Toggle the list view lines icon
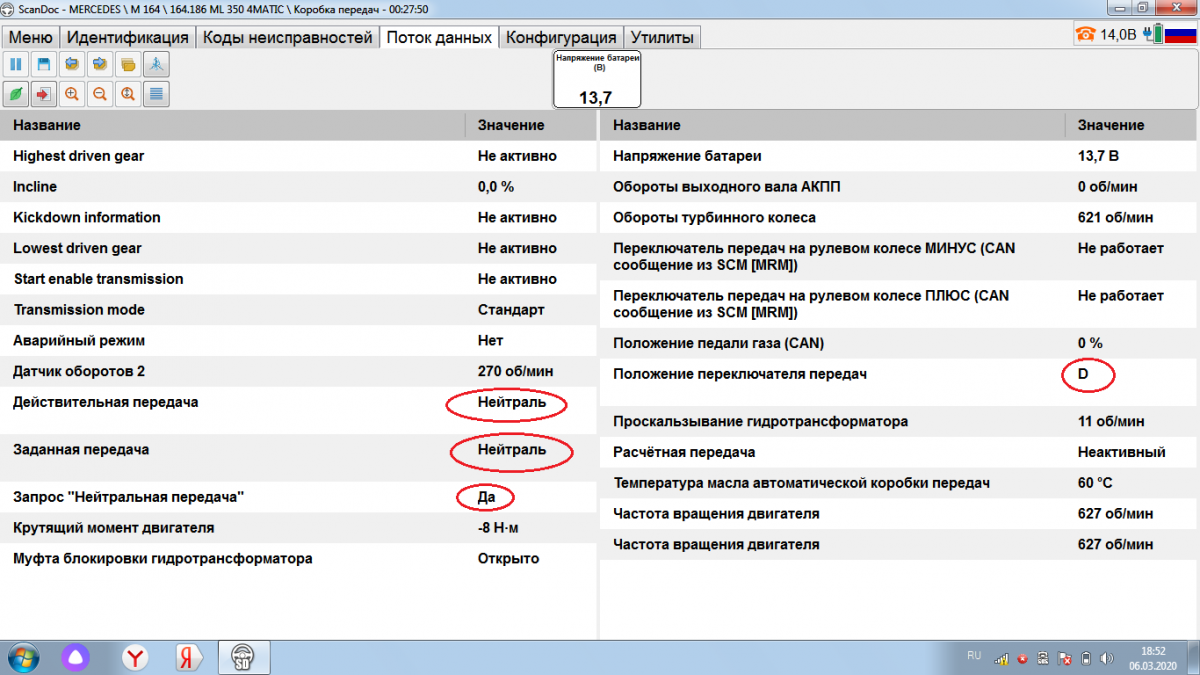 pos(156,94)
